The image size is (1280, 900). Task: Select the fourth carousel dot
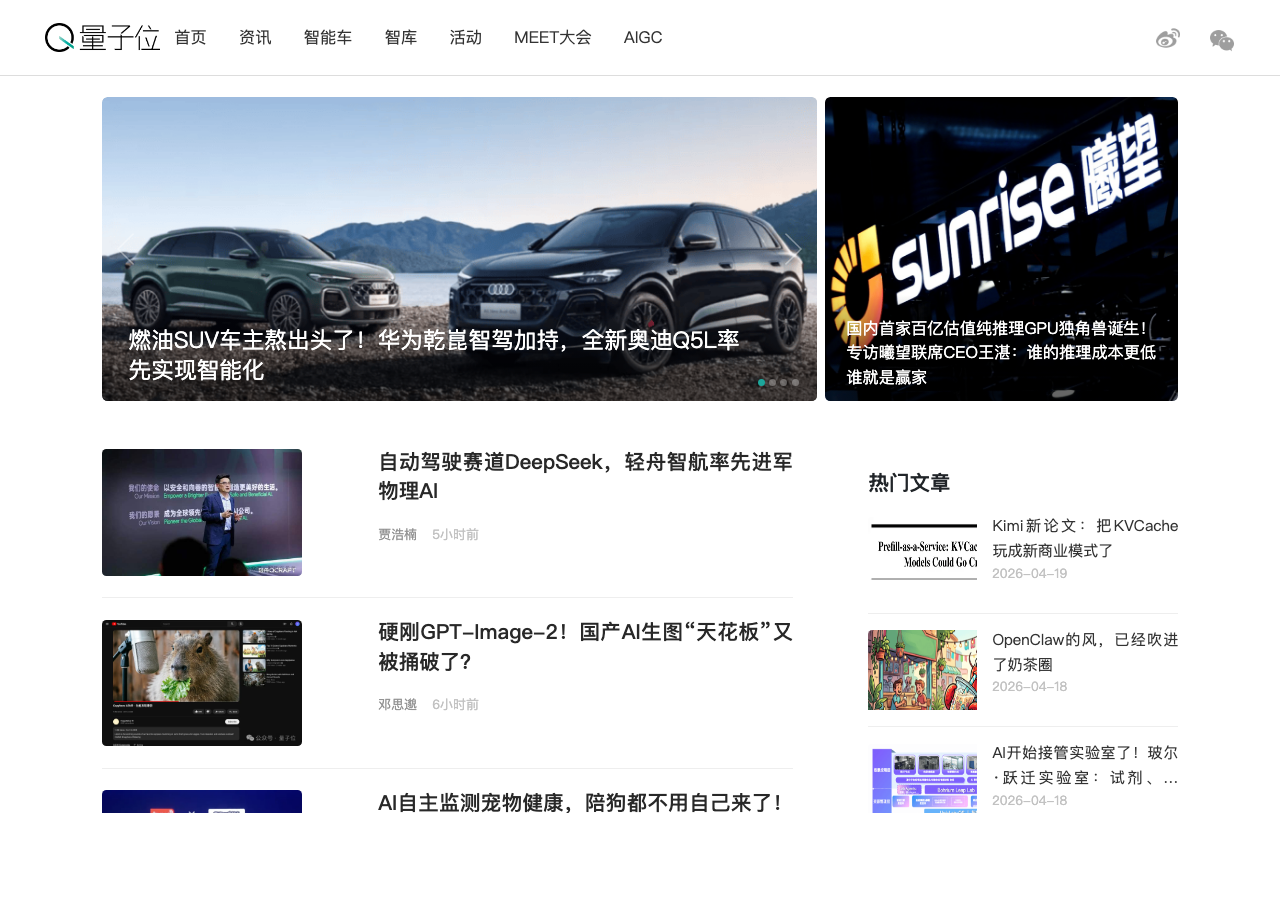[x=796, y=382]
